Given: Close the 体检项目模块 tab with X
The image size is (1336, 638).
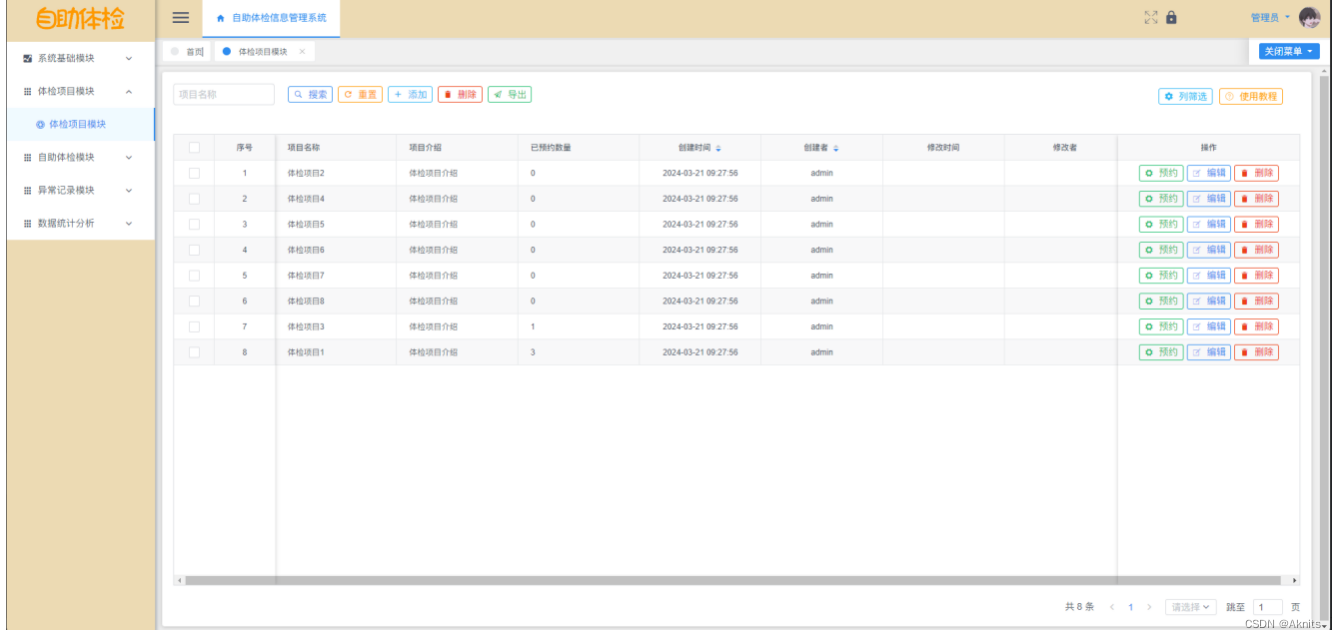Looking at the screenshot, I should tap(302, 51).
